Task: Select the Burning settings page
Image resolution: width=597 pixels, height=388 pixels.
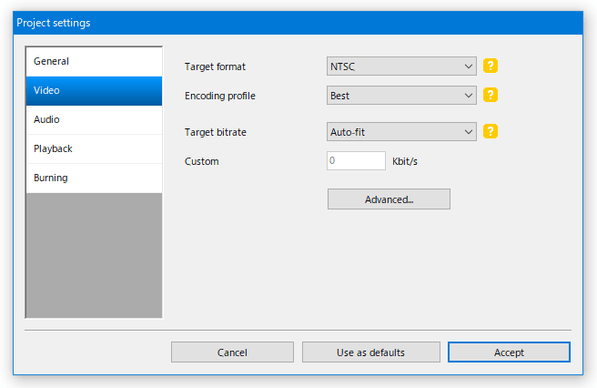Action: (x=94, y=178)
